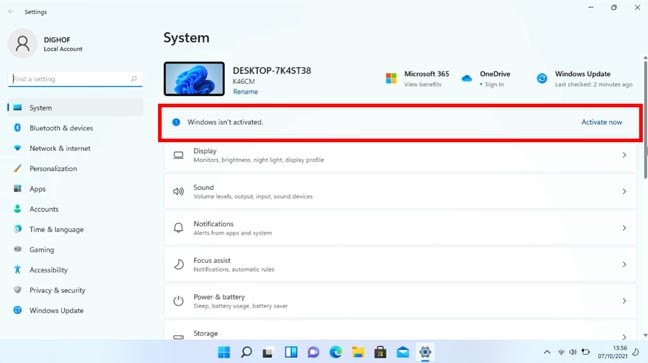The width and height of the screenshot is (648, 363).
Task: Open the Windows Start button on taskbar
Action: click(224, 352)
